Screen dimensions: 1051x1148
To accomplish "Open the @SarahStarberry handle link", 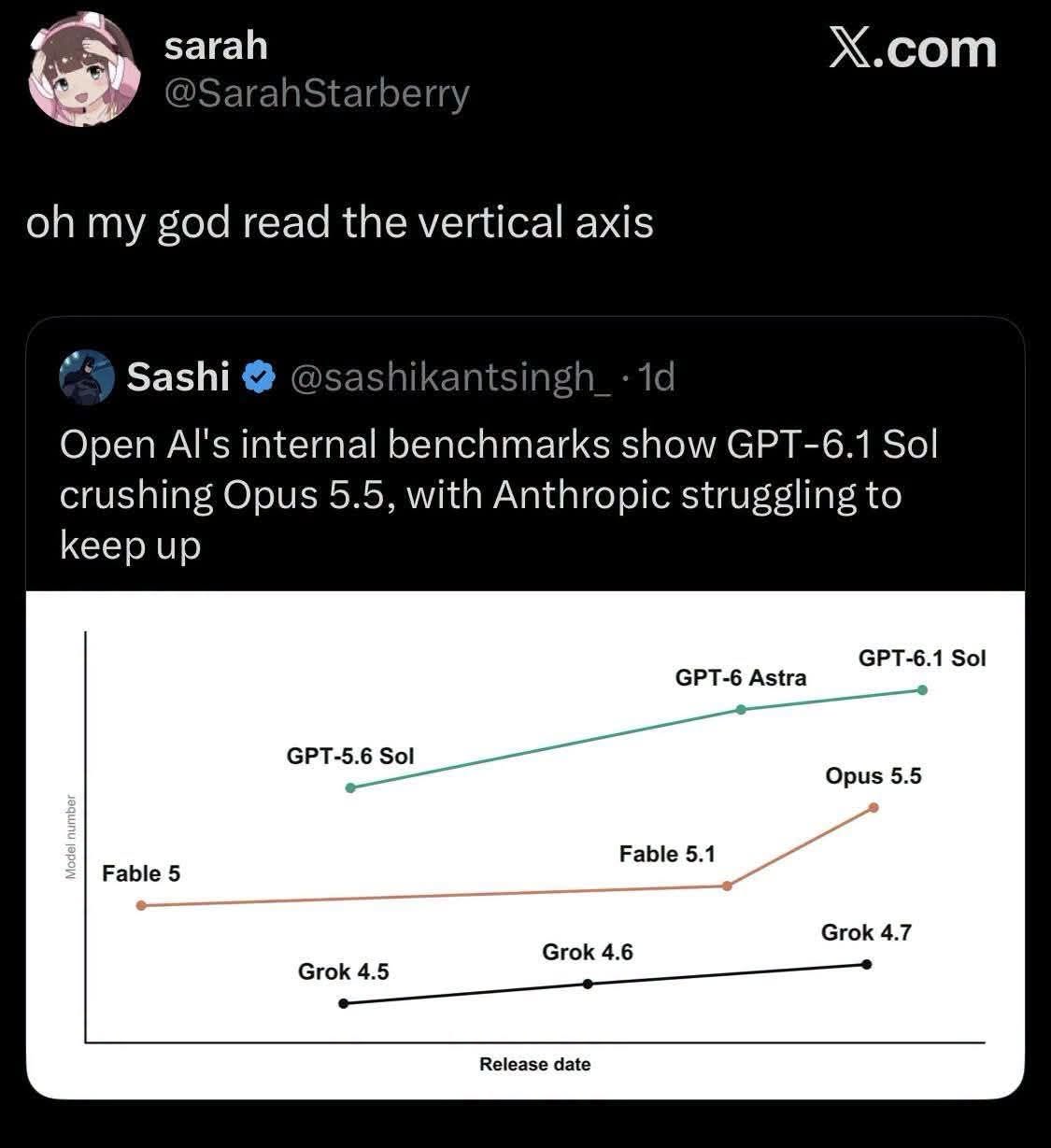I will pos(317,93).
